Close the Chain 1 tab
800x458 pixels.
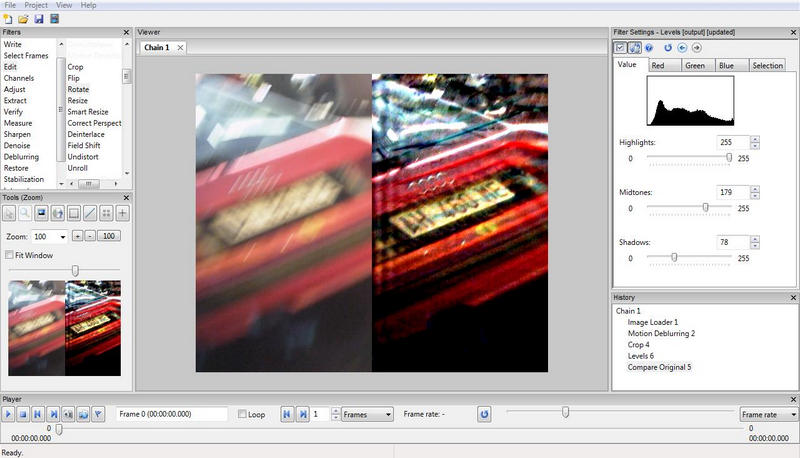[x=180, y=47]
